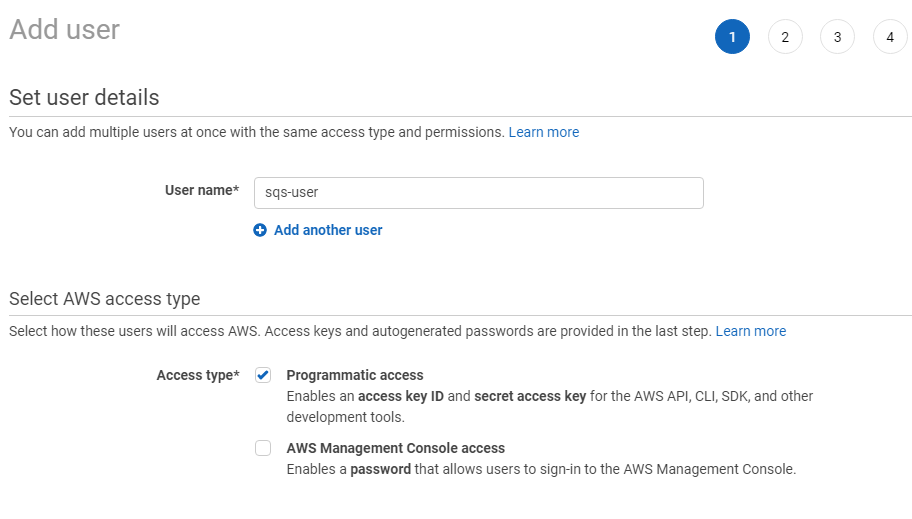Click the bold 'secret access key' text
Screen dimensions: 912x519
pos(530,396)
